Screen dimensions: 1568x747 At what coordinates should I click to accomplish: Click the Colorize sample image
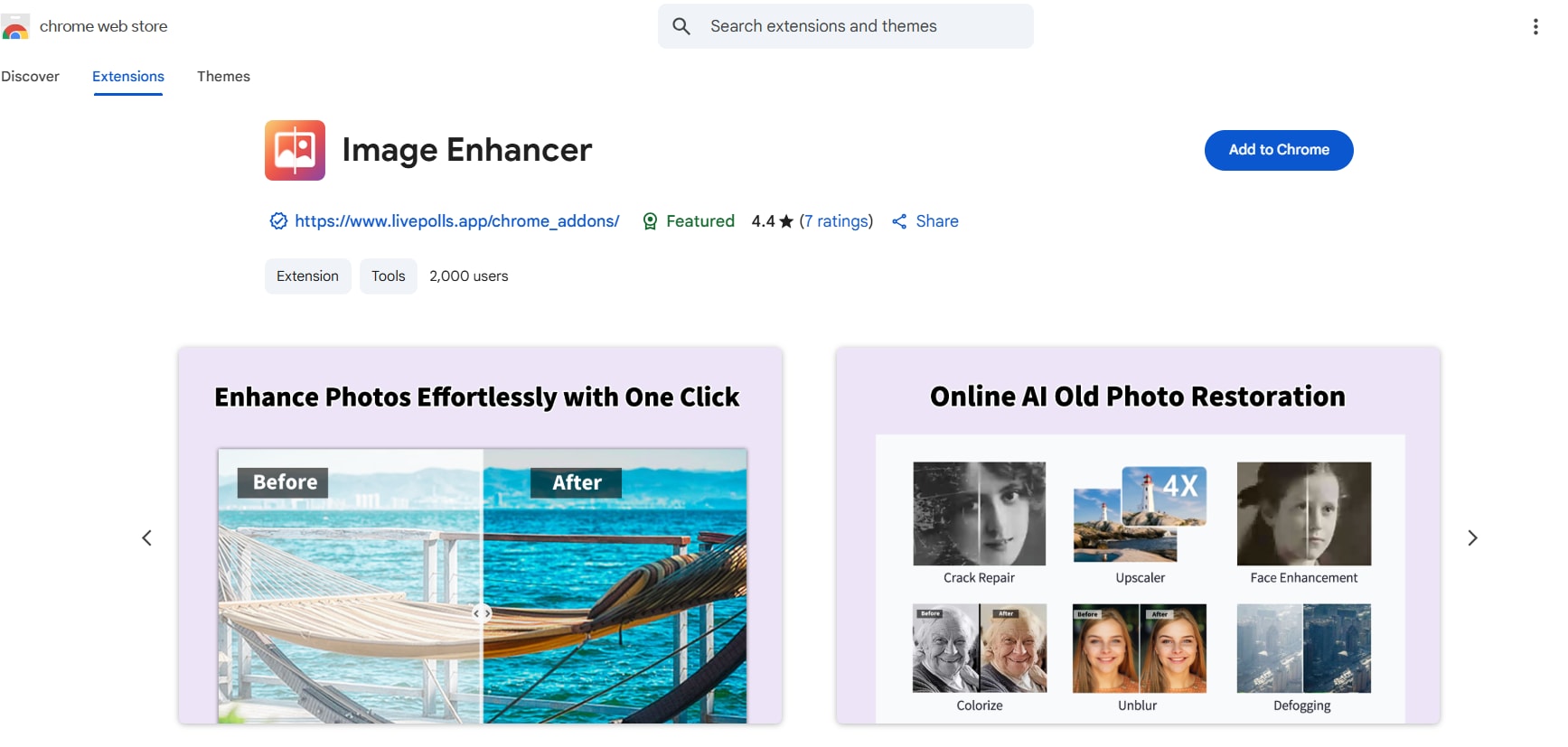coord(979,649)
